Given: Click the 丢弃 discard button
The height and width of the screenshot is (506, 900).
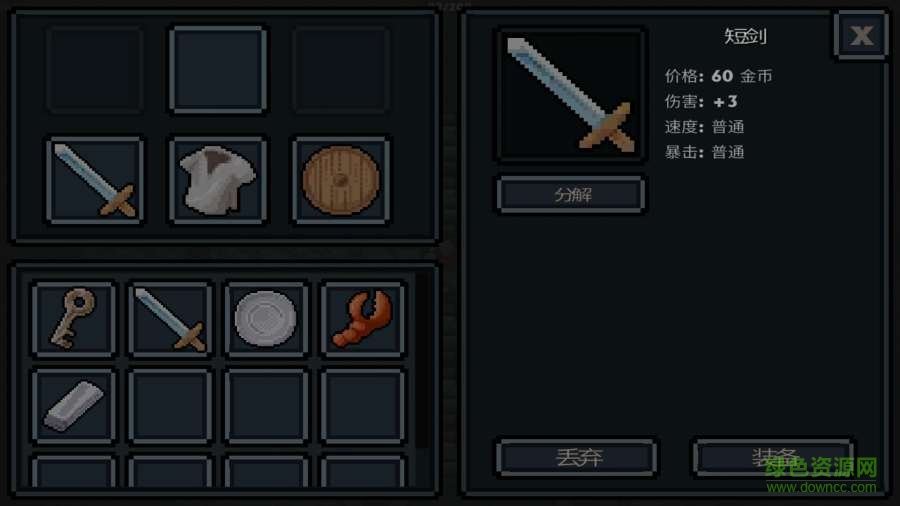Looking at the screenshot, I should pos(577,457).
